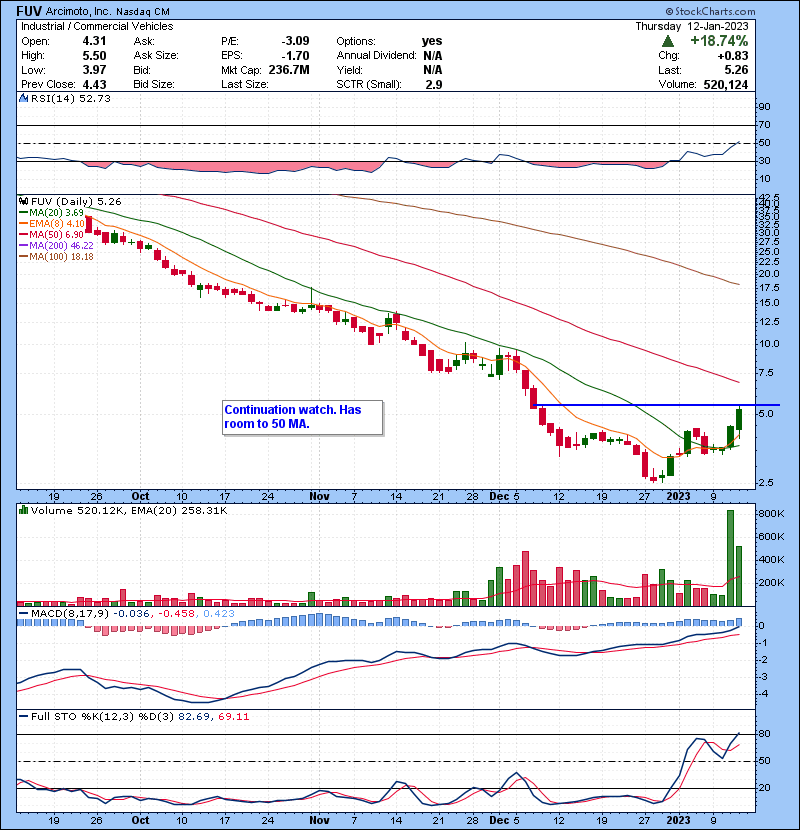Click the MACD(8,17,9) indicator label

[x=70, y=614]
